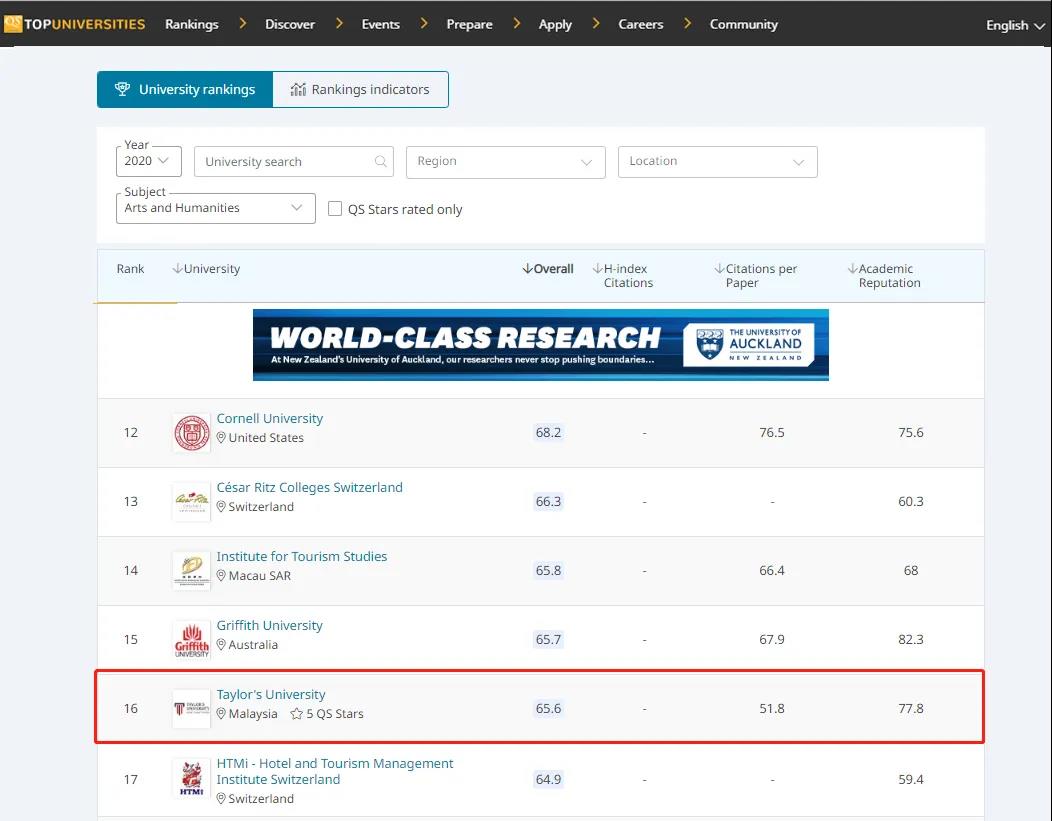
Task: Click HTMi's overall score 64.9
Action: 548,779
